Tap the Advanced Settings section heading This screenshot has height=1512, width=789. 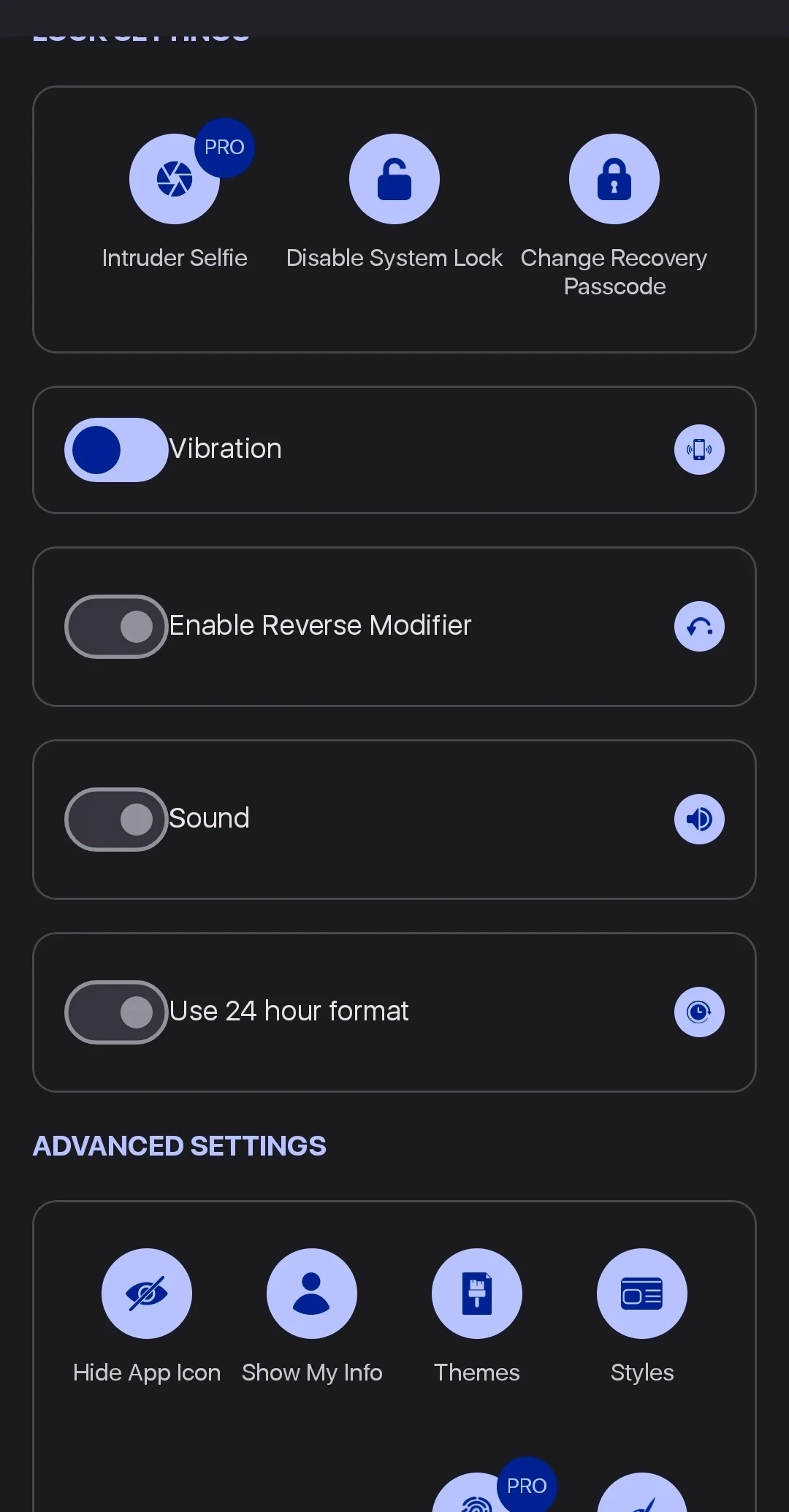pos(179,1146)
